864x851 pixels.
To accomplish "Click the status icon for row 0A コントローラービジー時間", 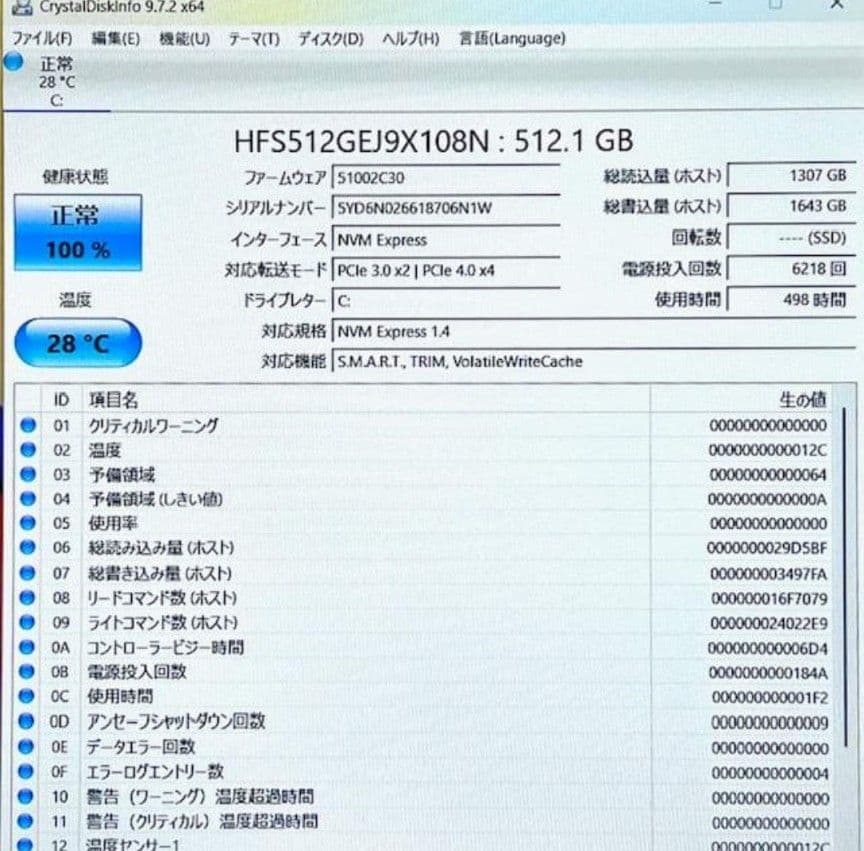I will click(26, 647).
